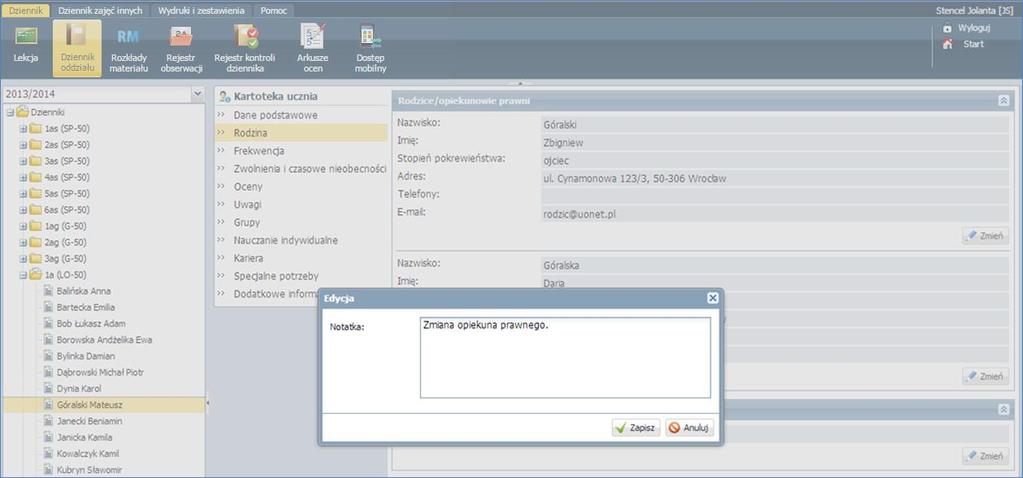Expand the 6as (SP-50) folder
1023x478 pixels.
(23, 210)
